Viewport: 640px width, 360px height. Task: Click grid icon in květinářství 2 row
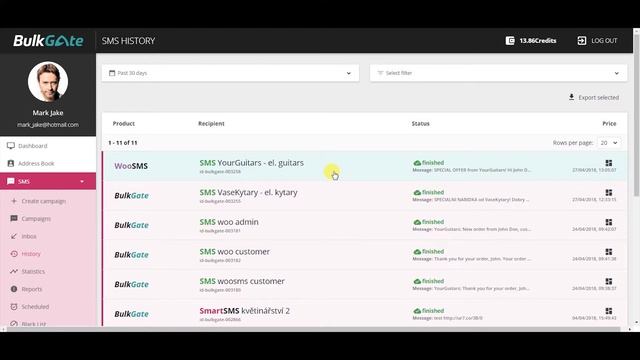click(609, 311)
